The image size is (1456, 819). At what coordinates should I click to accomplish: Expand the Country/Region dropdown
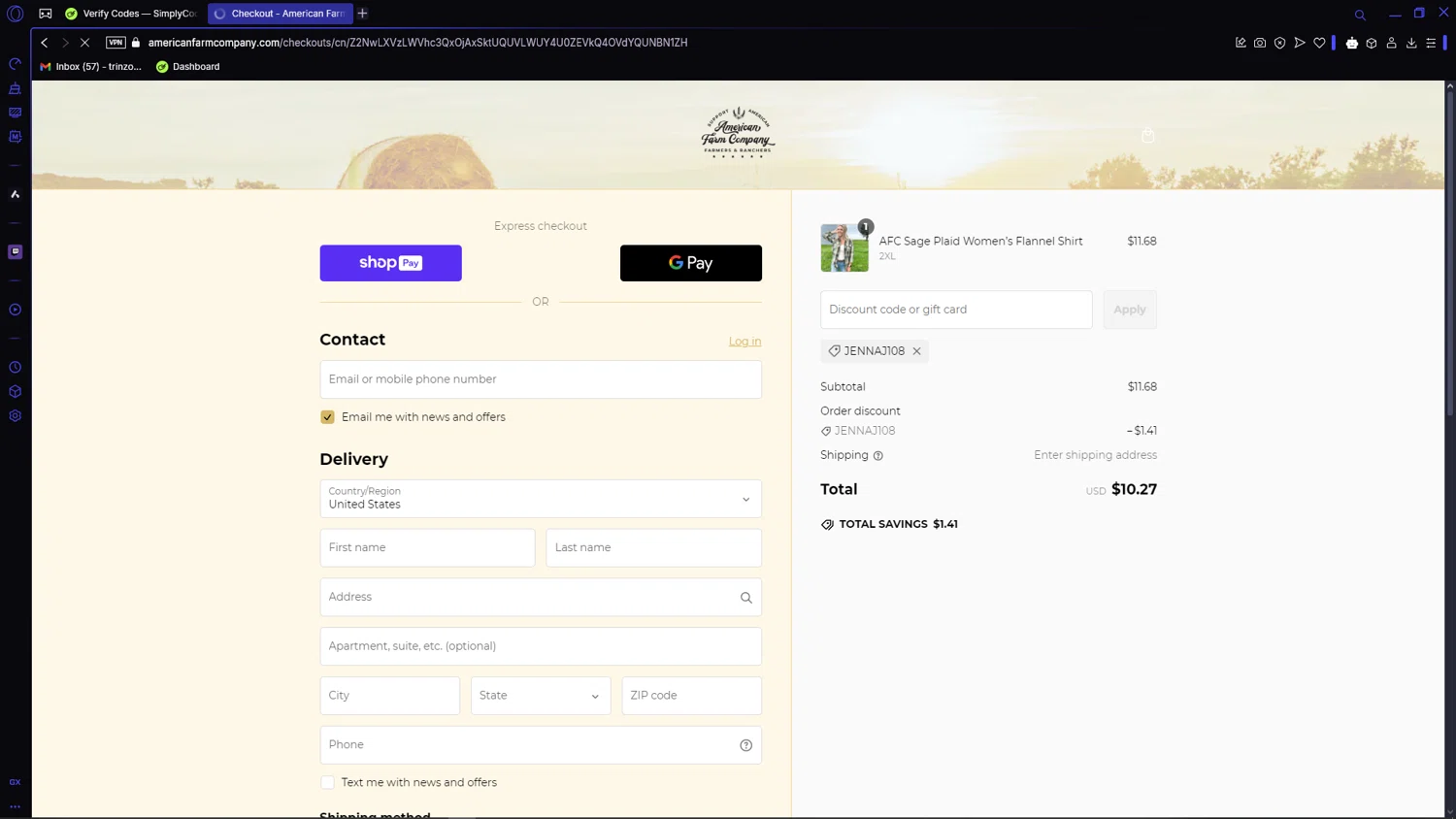[x=541, y=499]
